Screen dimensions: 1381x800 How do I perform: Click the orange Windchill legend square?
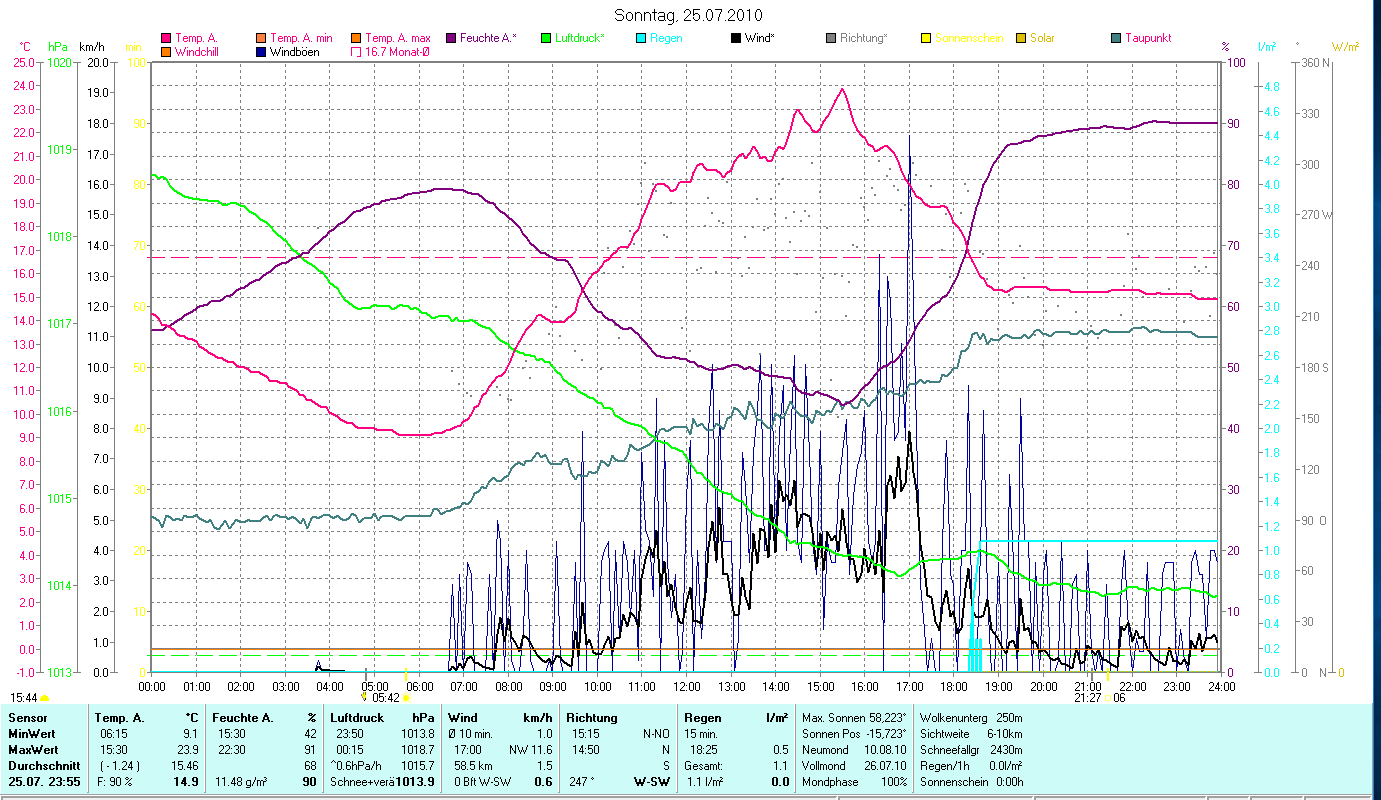(166, 51)
